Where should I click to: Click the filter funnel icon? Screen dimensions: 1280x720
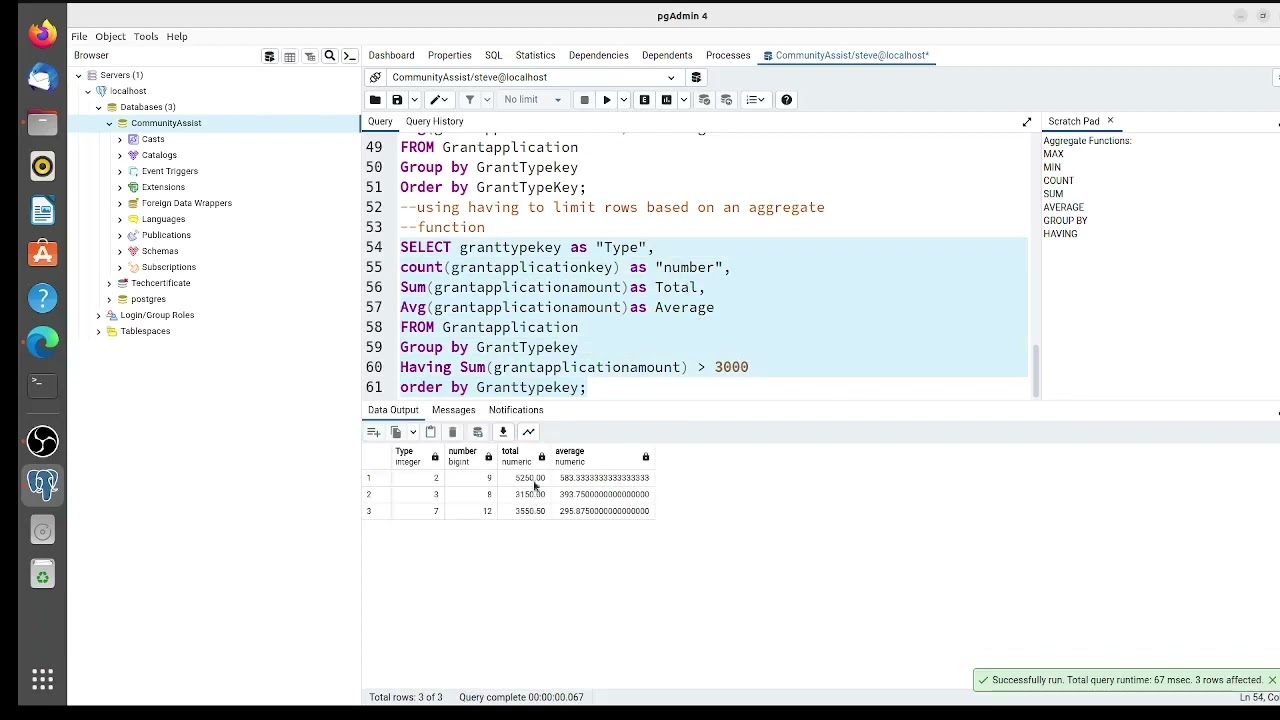[470, 100]
